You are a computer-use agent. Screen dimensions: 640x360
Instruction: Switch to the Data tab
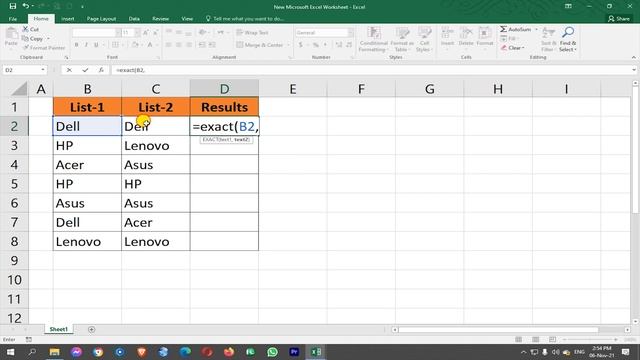pos(134,19)
